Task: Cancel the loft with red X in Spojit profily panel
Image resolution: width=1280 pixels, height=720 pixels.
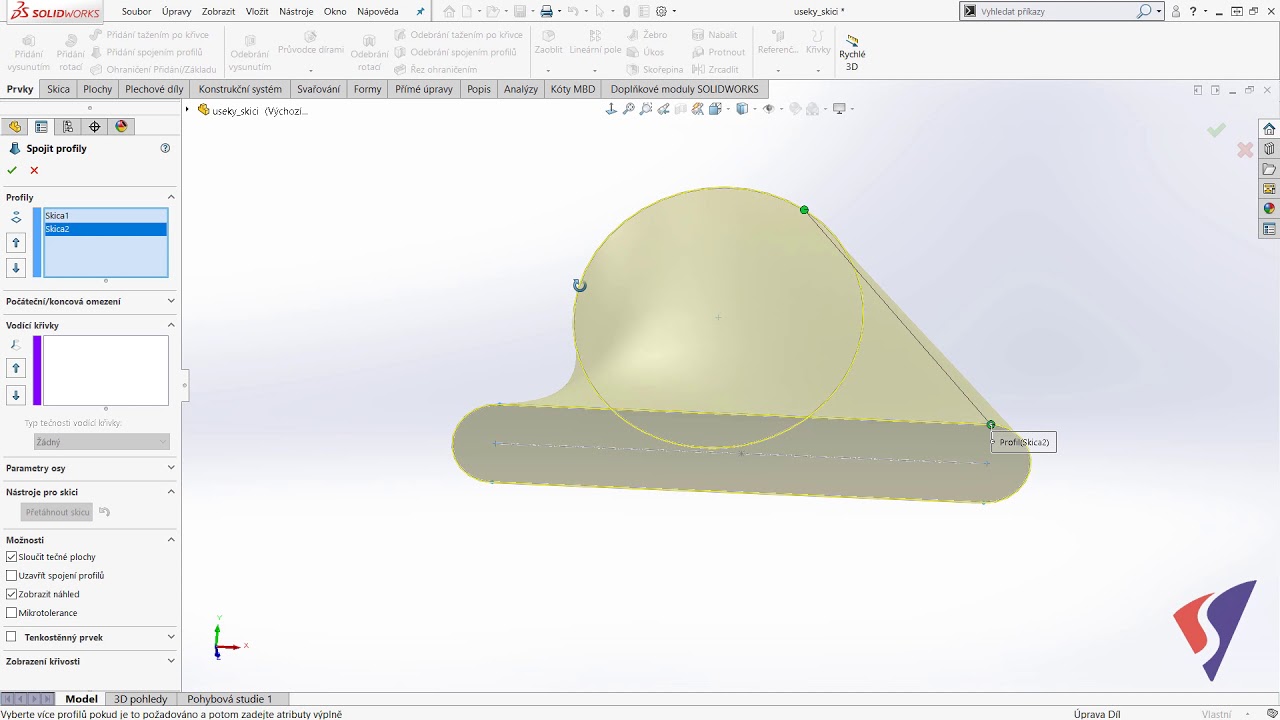Action: [x=34, y=170]
